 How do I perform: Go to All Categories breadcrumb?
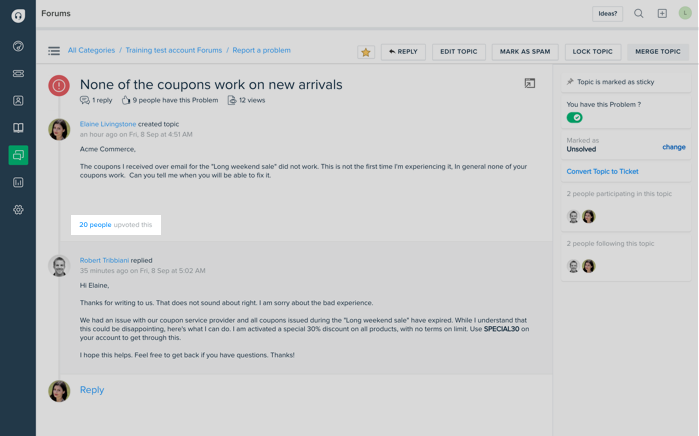(x=91, y=50)
